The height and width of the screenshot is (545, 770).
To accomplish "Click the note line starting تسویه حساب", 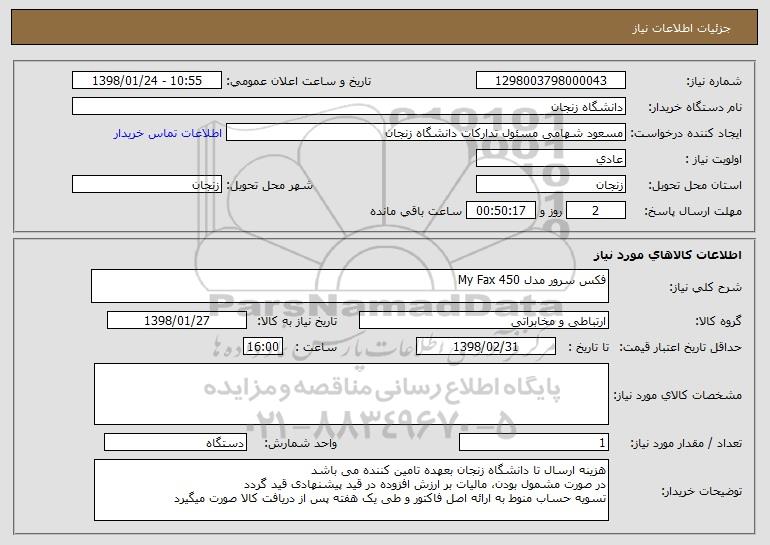I will (390, 498).
